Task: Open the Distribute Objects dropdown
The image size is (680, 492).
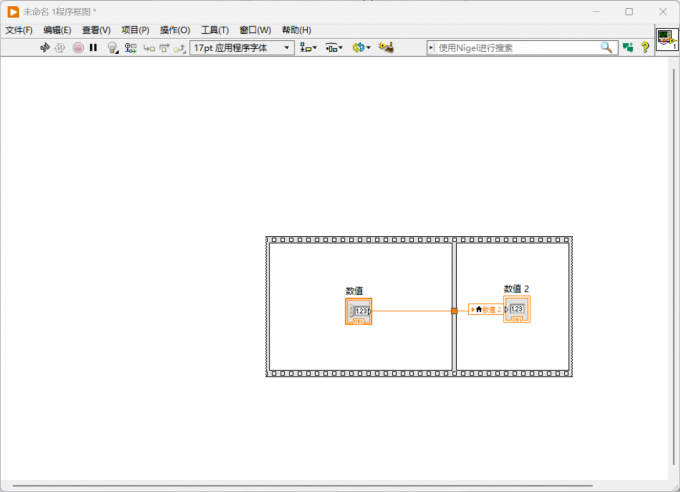Action: pos(334,48)
